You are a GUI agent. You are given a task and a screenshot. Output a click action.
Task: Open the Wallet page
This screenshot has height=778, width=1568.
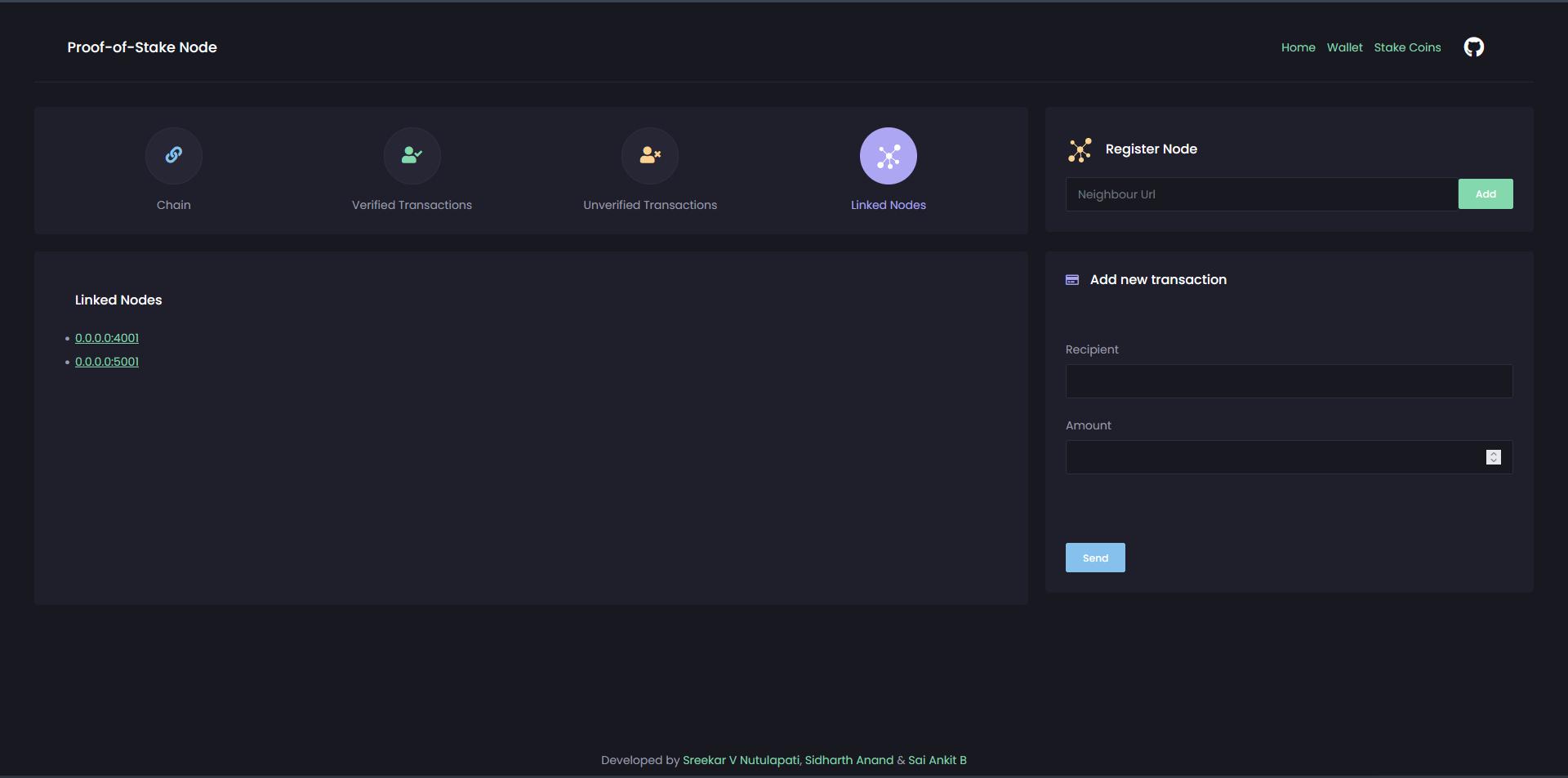coord(1344,47)
